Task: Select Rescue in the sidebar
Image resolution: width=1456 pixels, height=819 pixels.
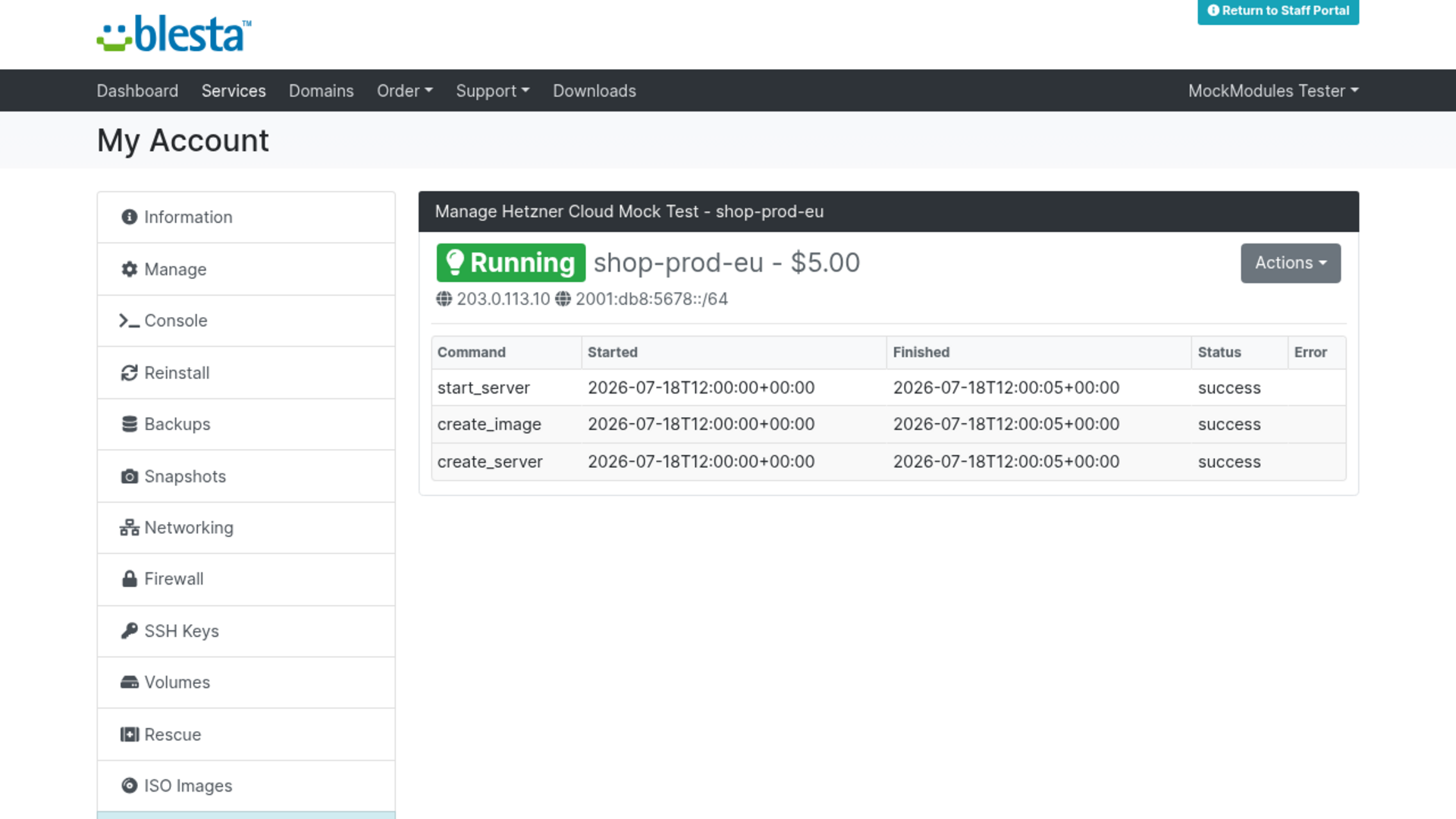Action: point(246,735)
